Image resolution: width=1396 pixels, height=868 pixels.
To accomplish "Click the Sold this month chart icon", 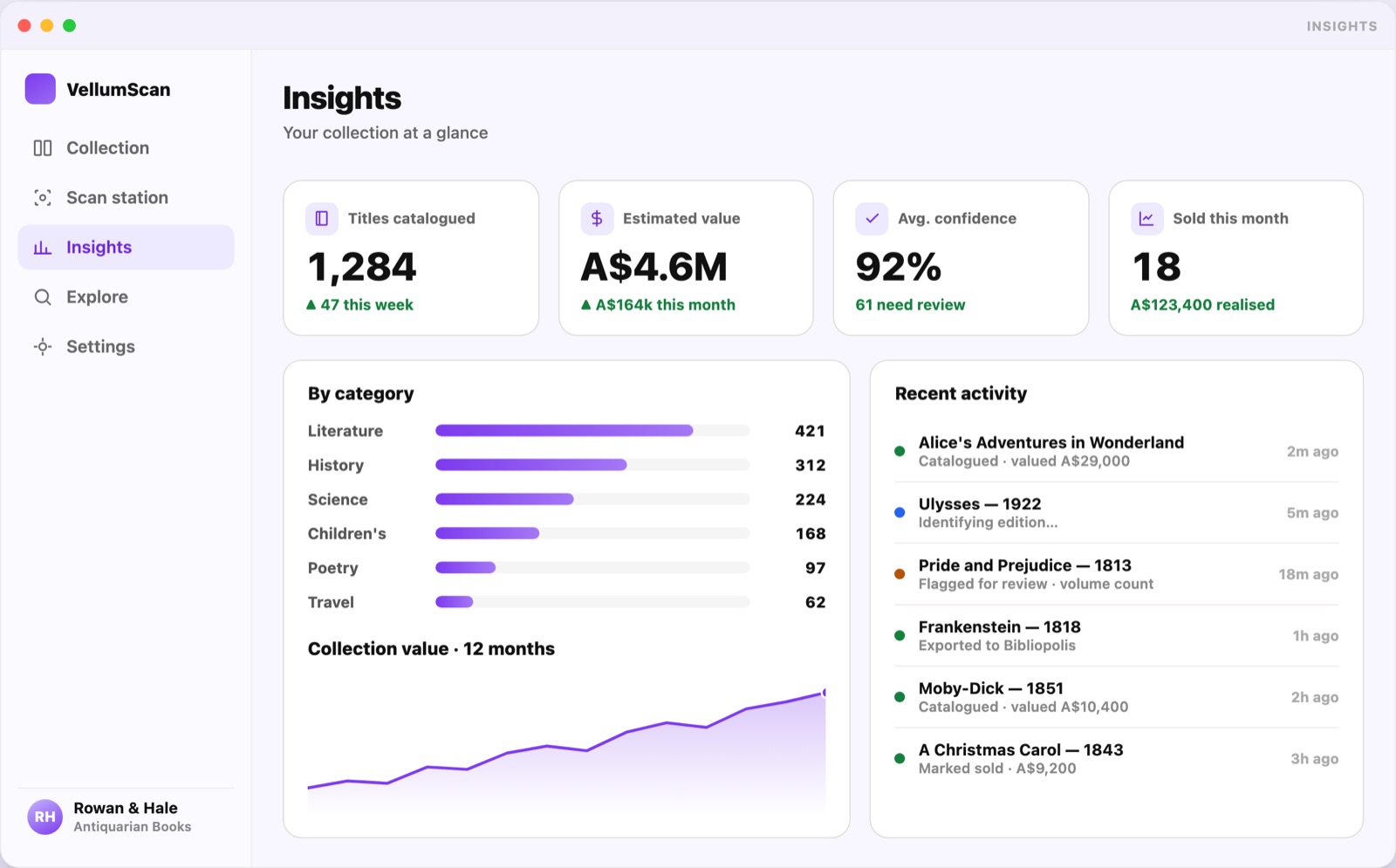I will (1146, 218).
